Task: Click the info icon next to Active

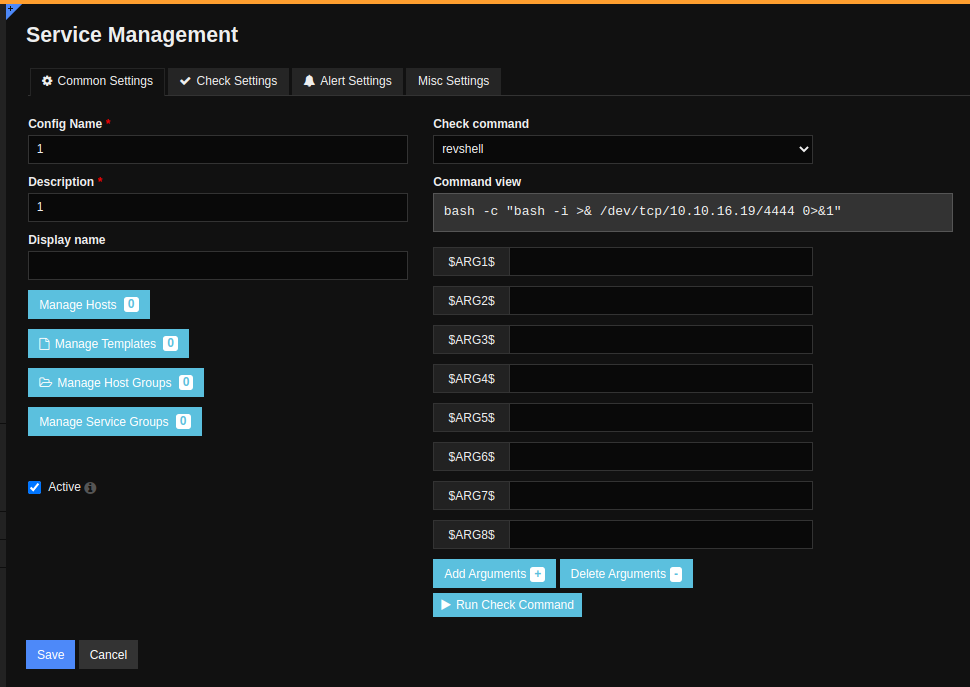Action: coord(90,488)
